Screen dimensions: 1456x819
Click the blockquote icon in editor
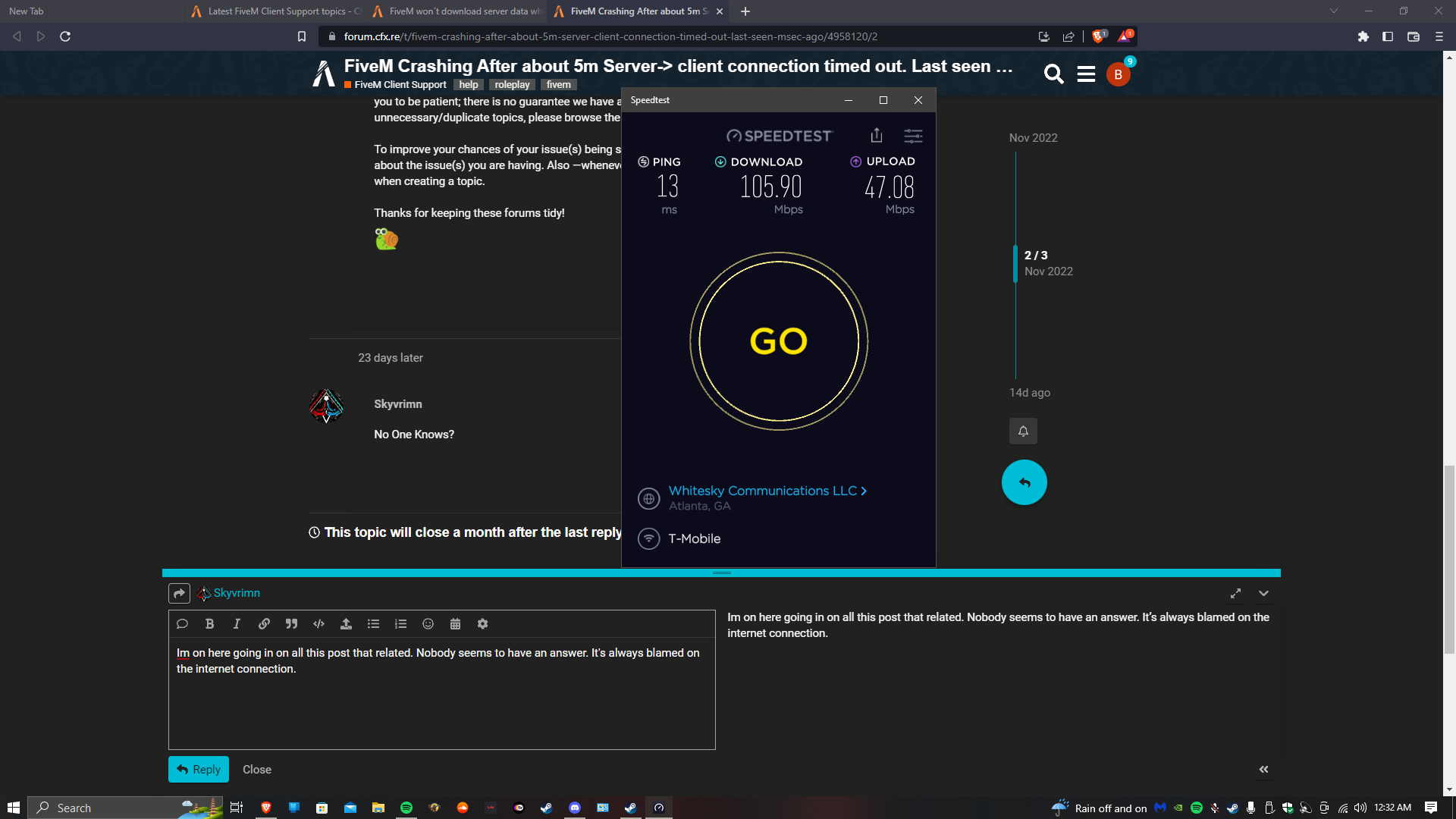291,623
